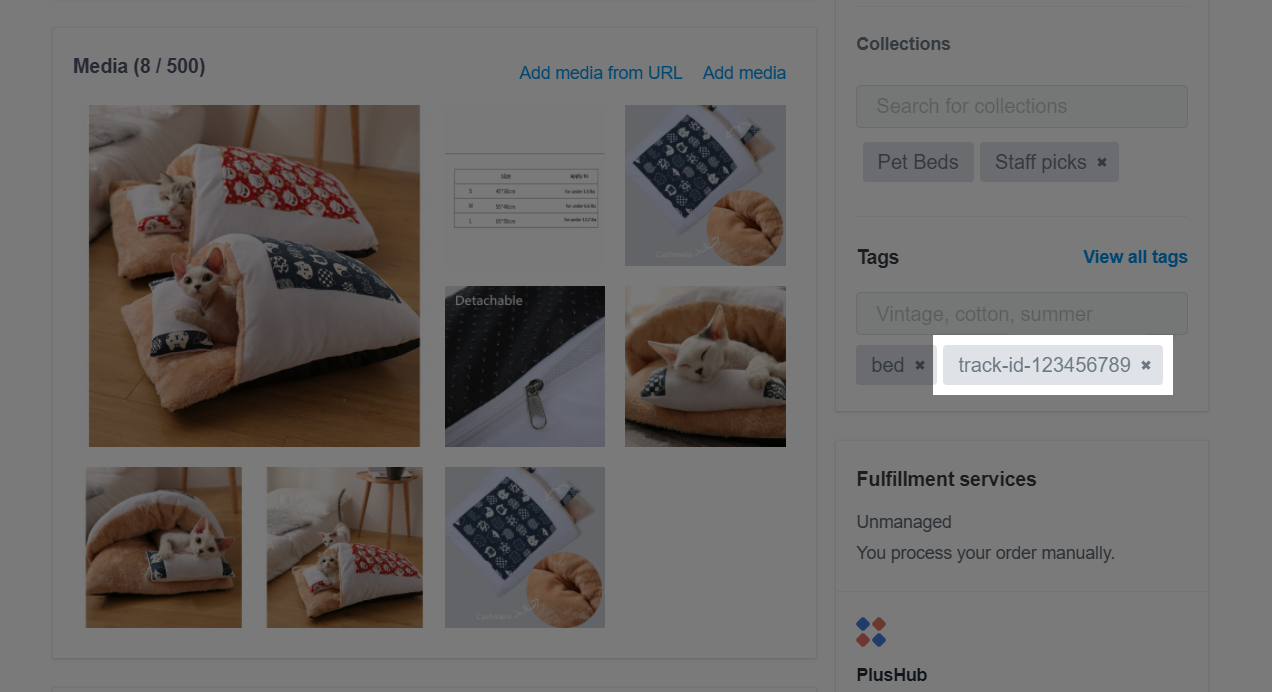Select the room scene with table thumbnail
This screenshot has height=692, width=1272.
[344, 547]
